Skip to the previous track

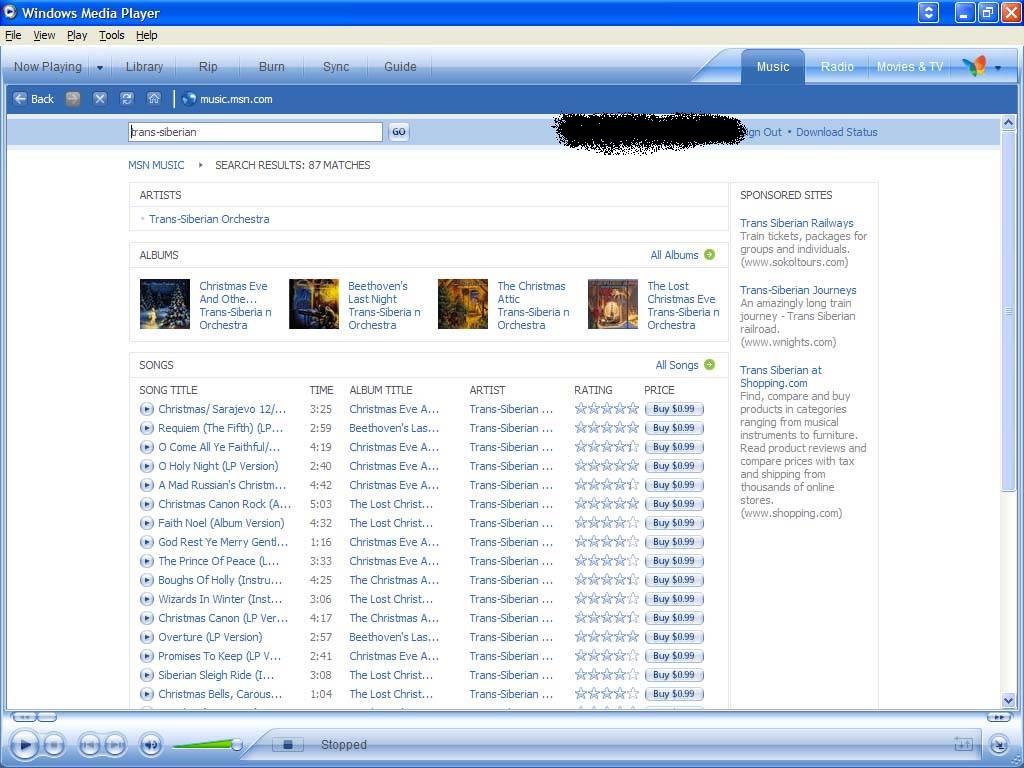(89, 744)
